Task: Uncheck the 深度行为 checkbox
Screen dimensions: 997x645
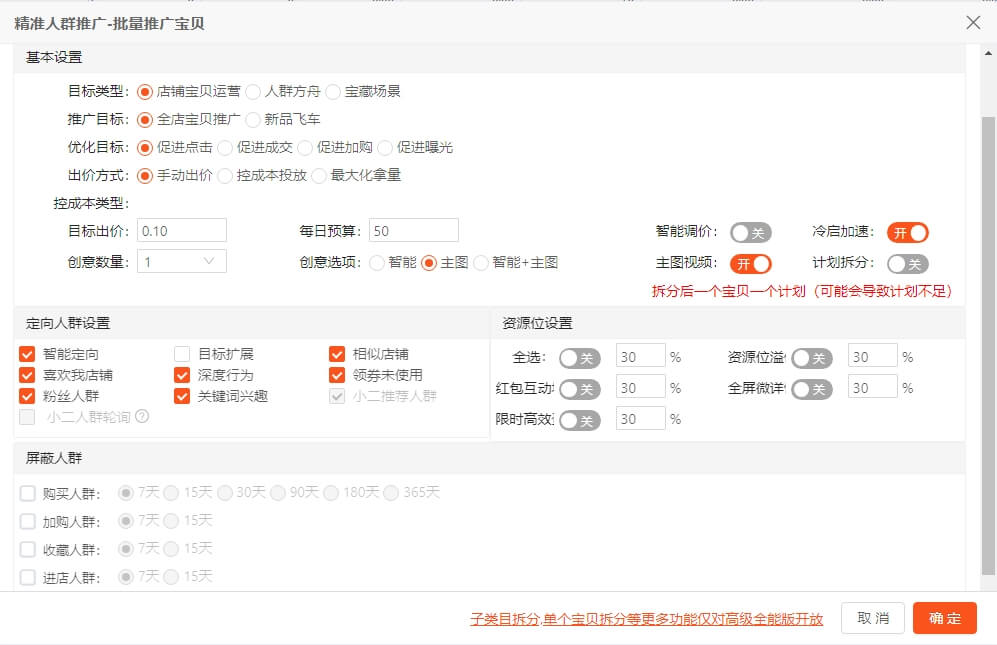Action: 182,375
